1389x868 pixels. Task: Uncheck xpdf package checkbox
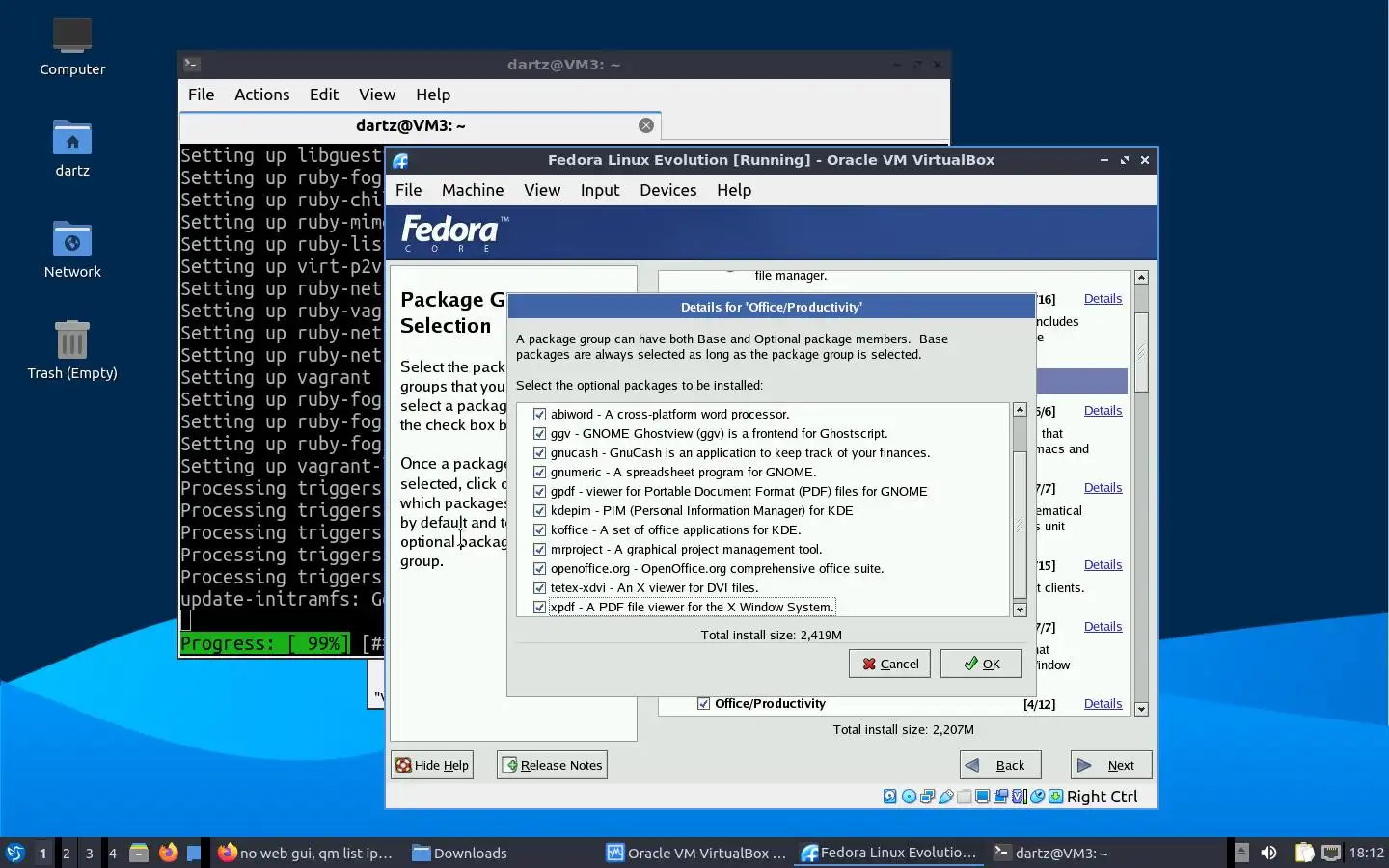540,607
